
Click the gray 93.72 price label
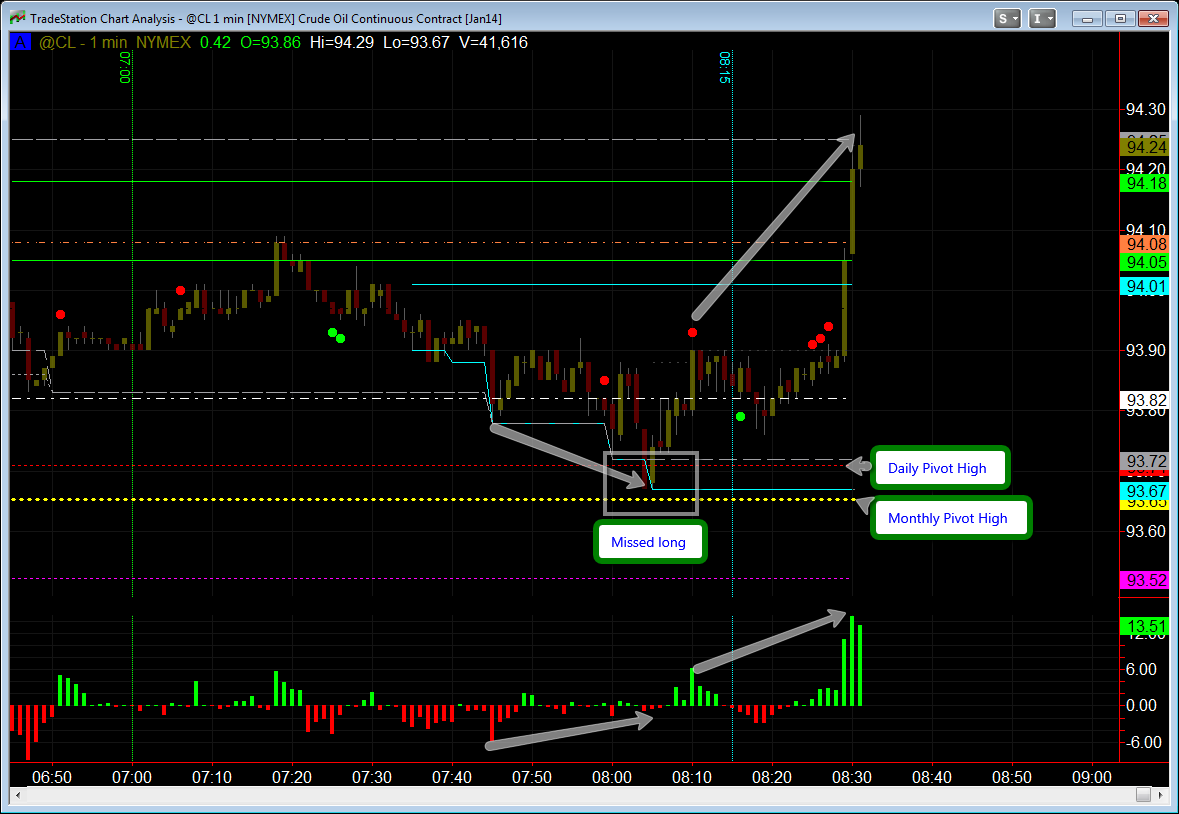[1144, 461]
